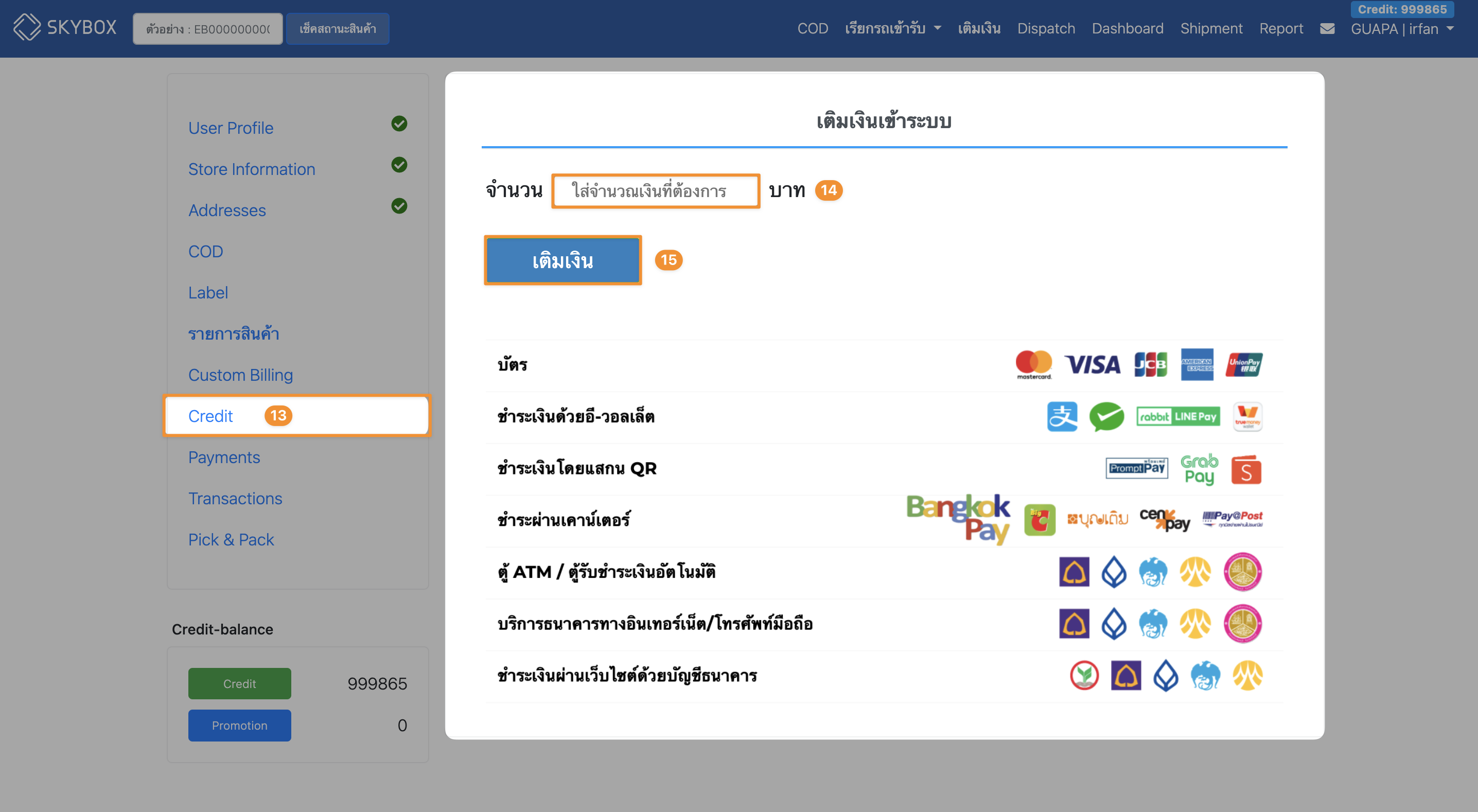The width and height of the screenshot is (1478, 812).
Task: Click the Bangkok Bank icon in ATM row
Action: [x=1114, y=572]
